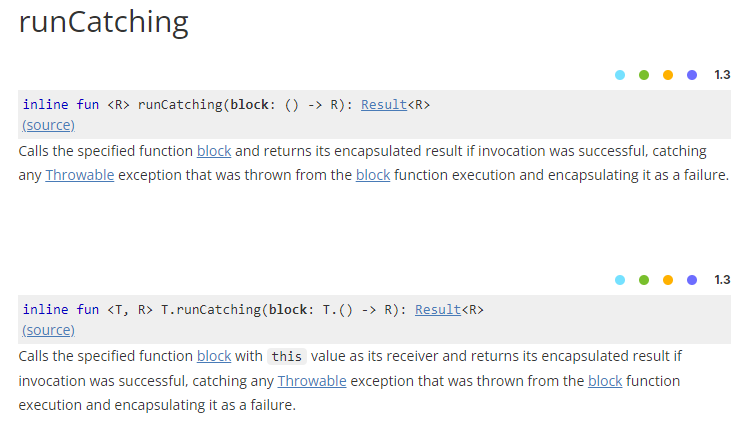Open Result link in first runCatching signature

[384, 105]
